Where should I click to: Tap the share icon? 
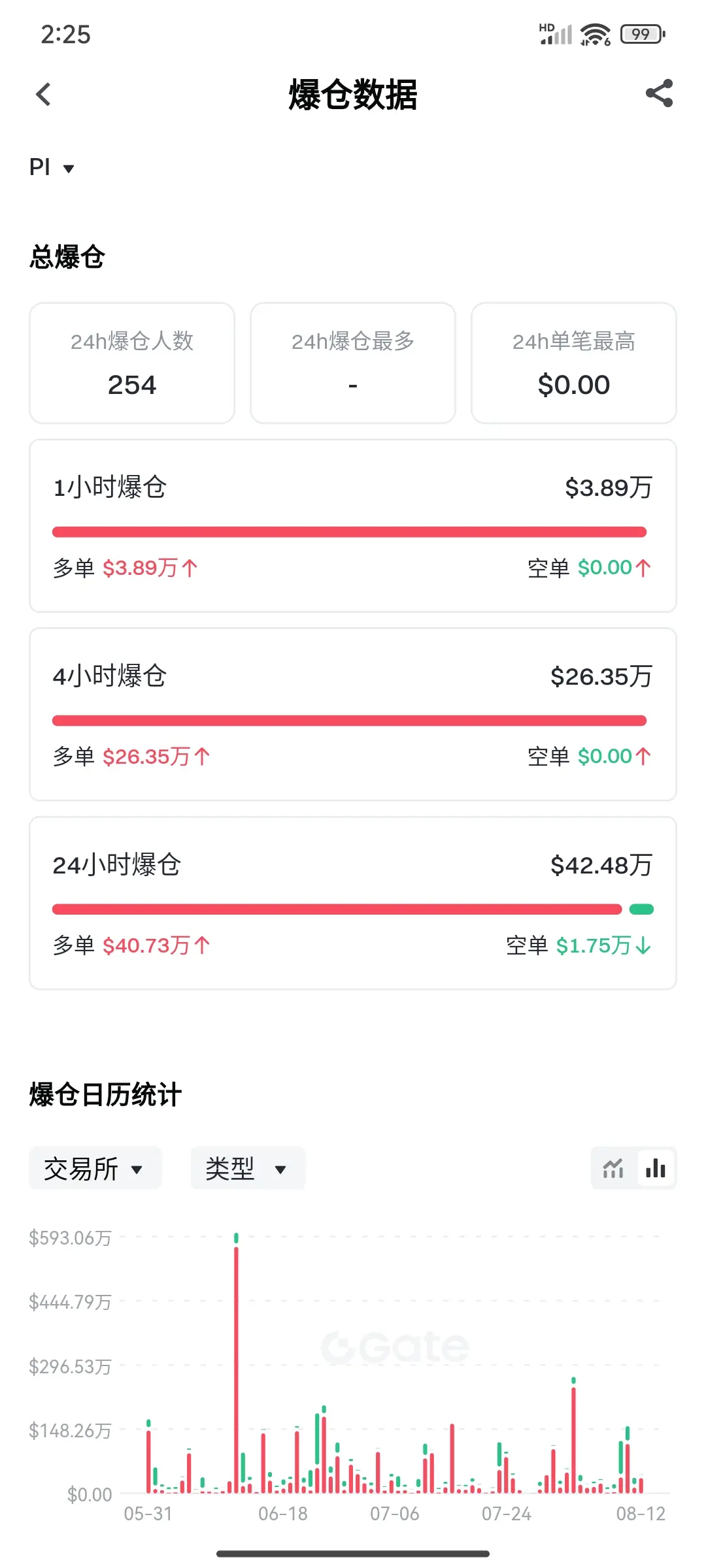tap(659, 93)
